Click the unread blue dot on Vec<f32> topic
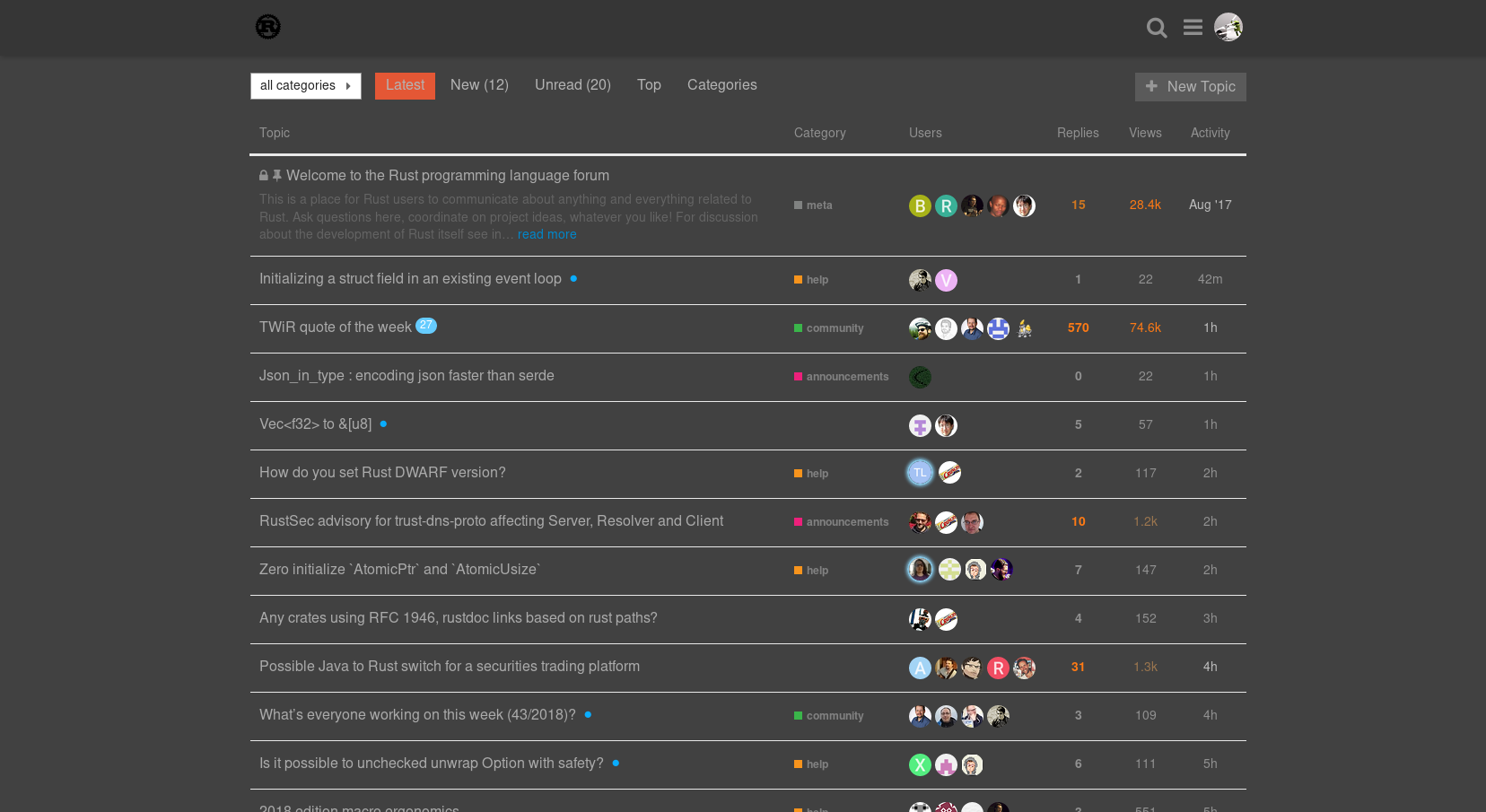Image resolution: width=1486 pixels, height=812 pixels. 383,423
